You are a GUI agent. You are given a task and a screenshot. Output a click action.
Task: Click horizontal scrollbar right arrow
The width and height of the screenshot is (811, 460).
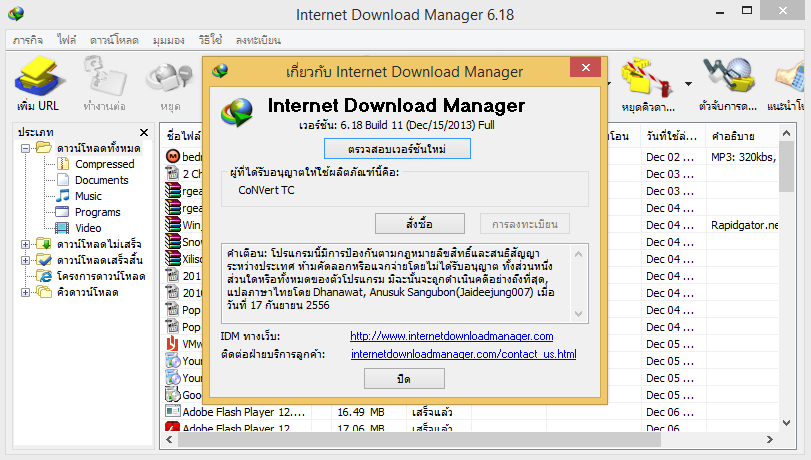[x=770, y=439]
